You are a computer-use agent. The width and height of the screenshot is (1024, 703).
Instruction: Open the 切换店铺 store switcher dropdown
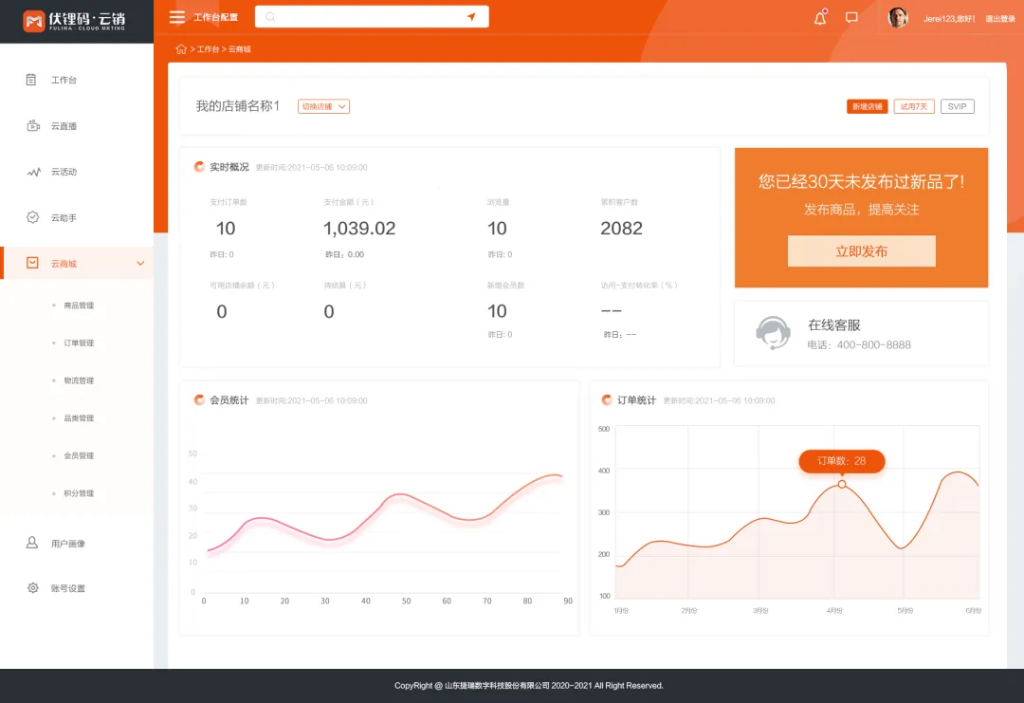point(323,105)
